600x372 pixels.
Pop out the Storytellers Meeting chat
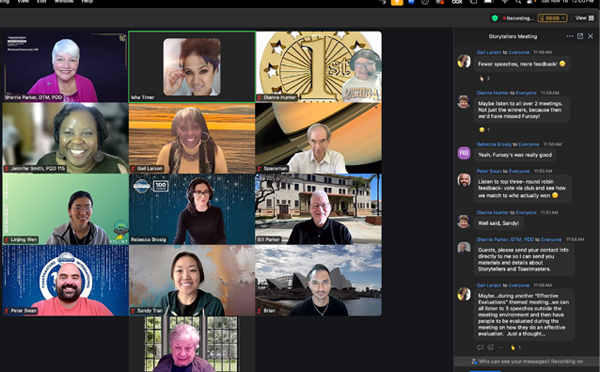click(x=580, y=36)
